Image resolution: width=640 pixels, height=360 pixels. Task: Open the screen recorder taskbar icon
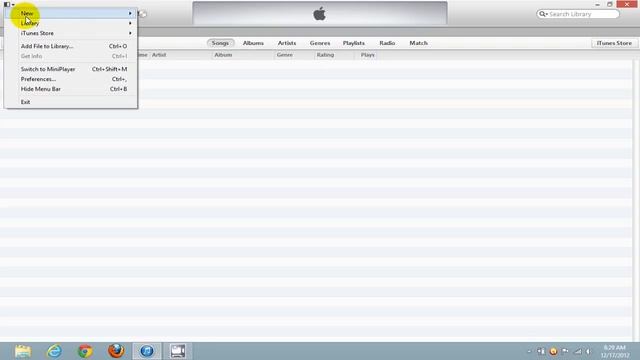[x=178, y=351]
